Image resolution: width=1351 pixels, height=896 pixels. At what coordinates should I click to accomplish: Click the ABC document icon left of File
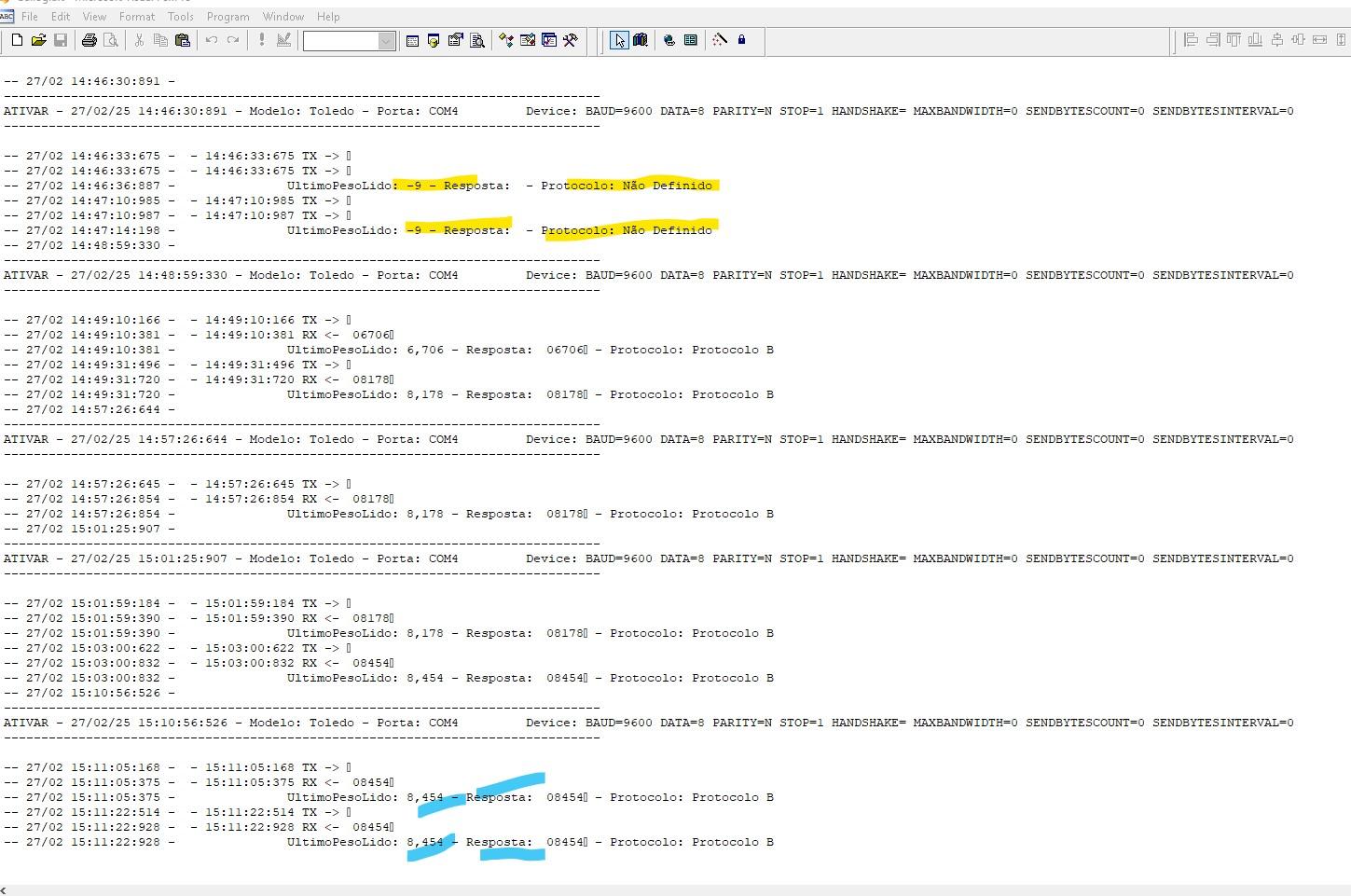pos(7,17)
